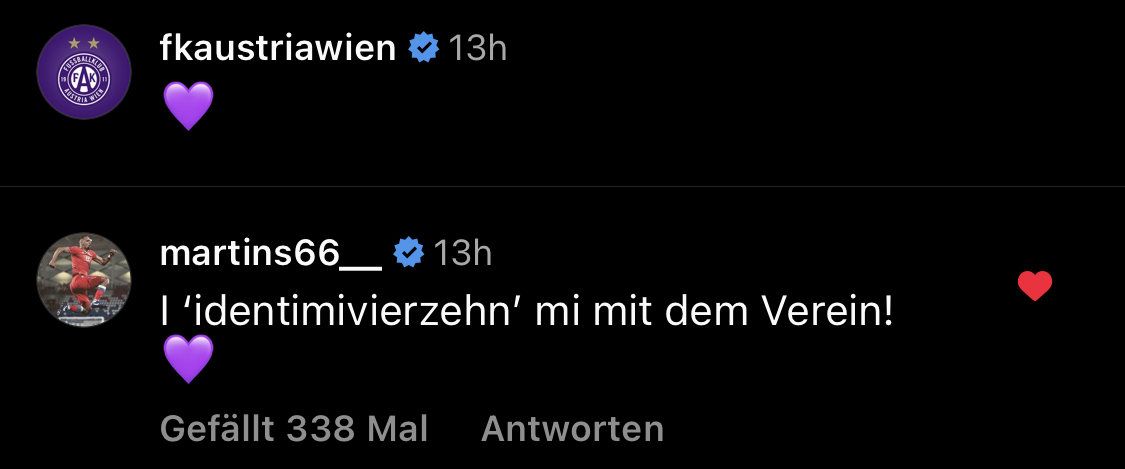Open the fkaustriawien profile picture

coord(84,72)
